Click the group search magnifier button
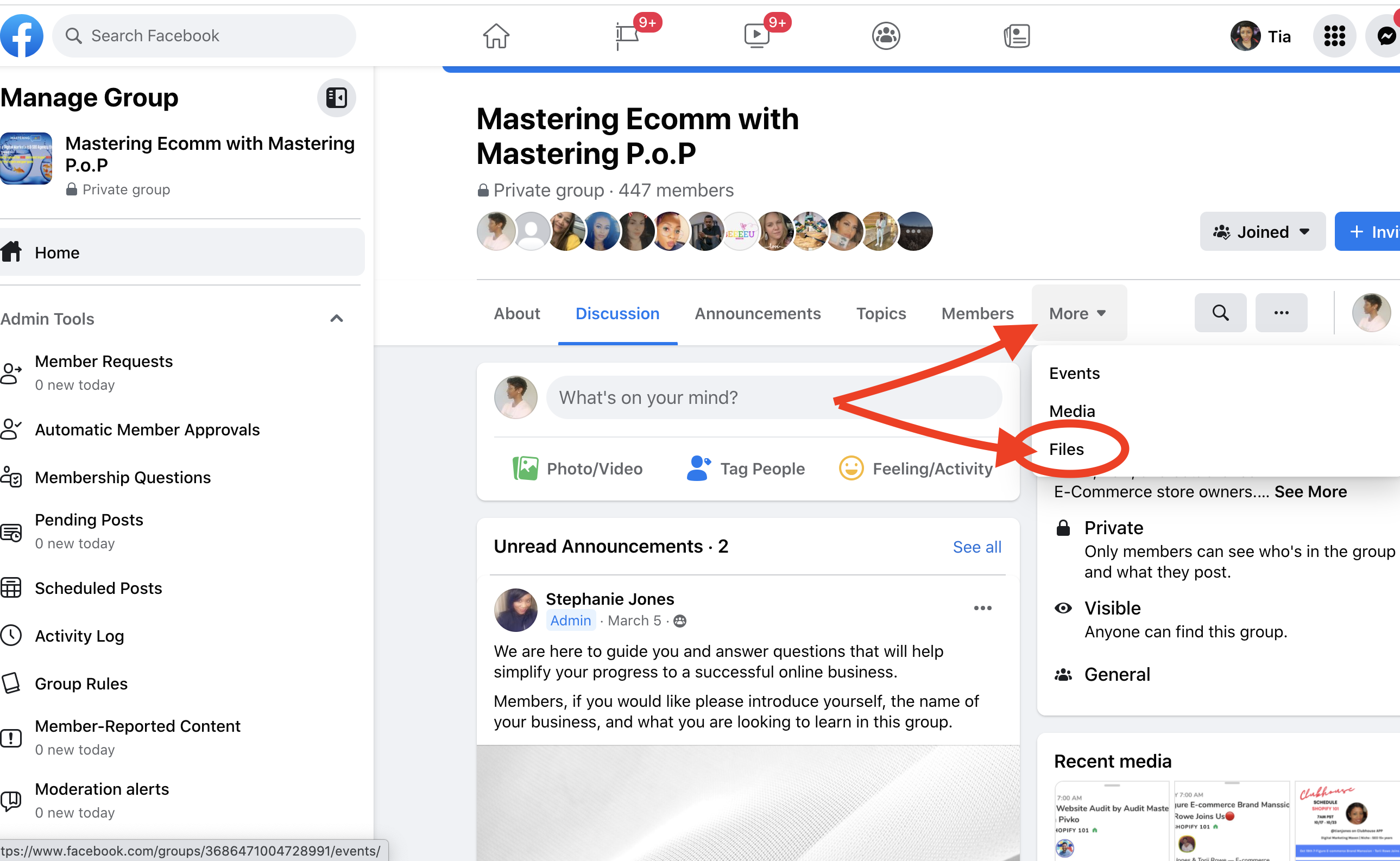The height and width of the screenshot is (861, 1400). (1221, 313)
